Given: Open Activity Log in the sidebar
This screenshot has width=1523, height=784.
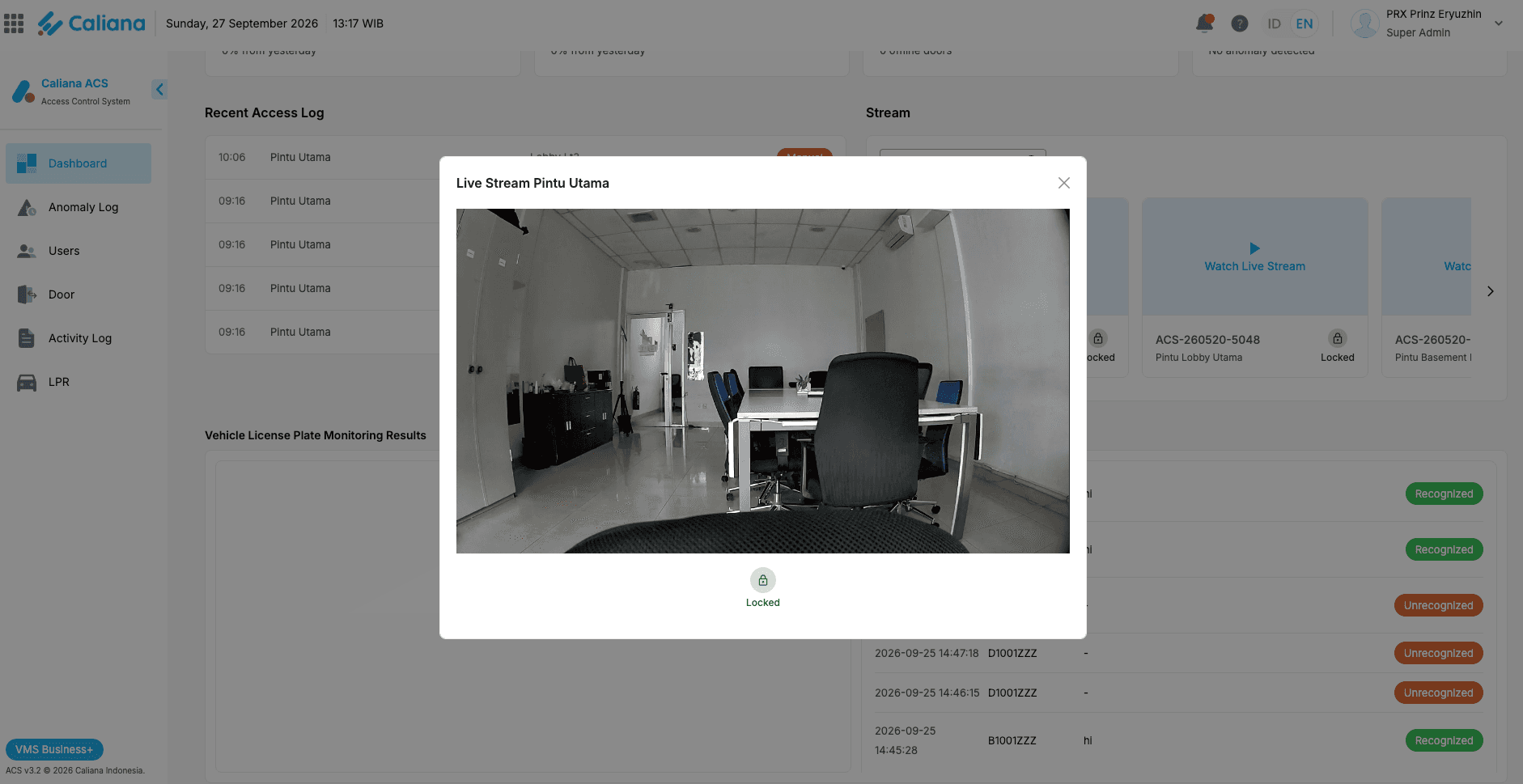Looking at the screenshot, I should 78,338.
